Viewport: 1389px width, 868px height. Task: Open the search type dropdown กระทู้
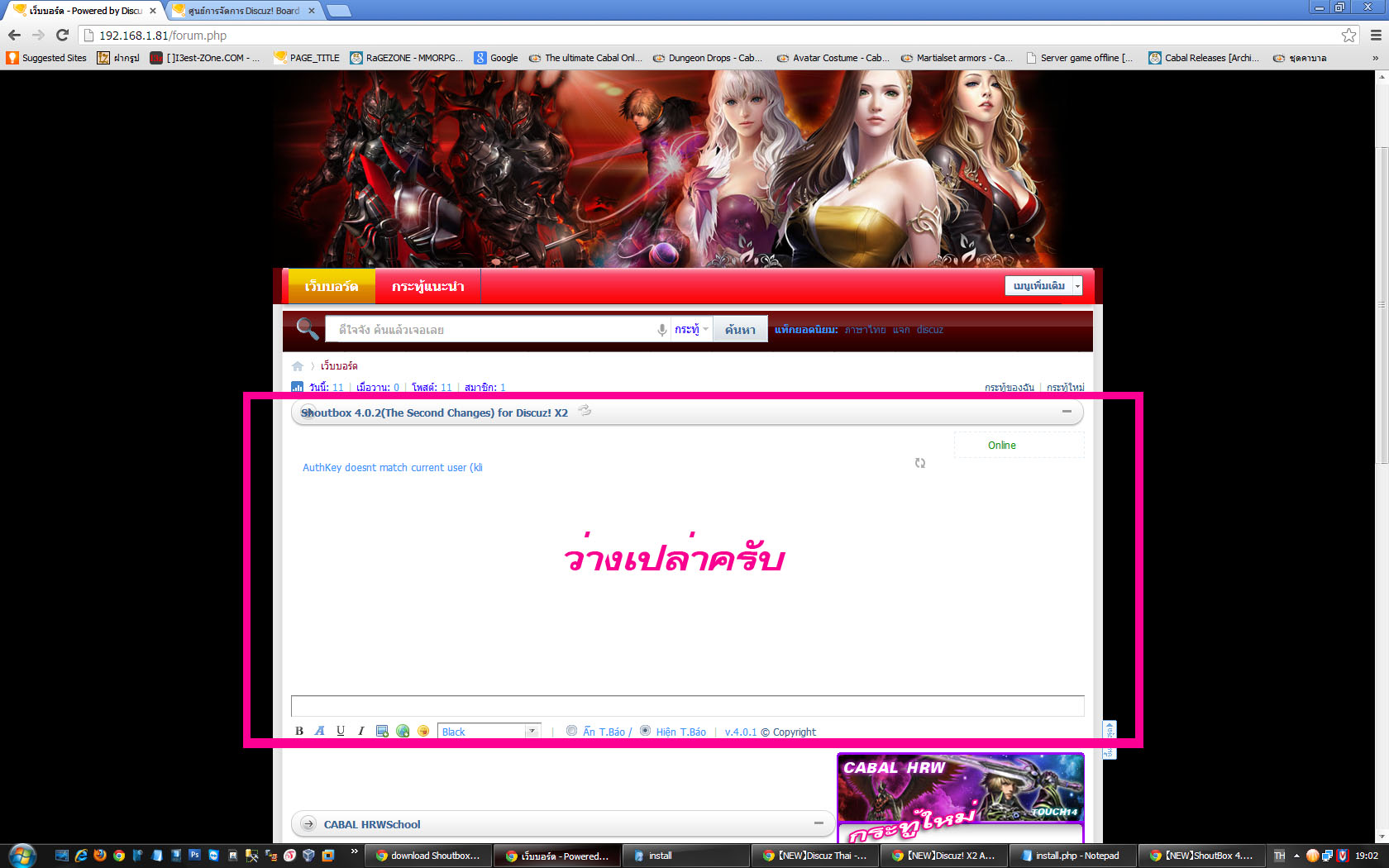[x=691, y=329]
